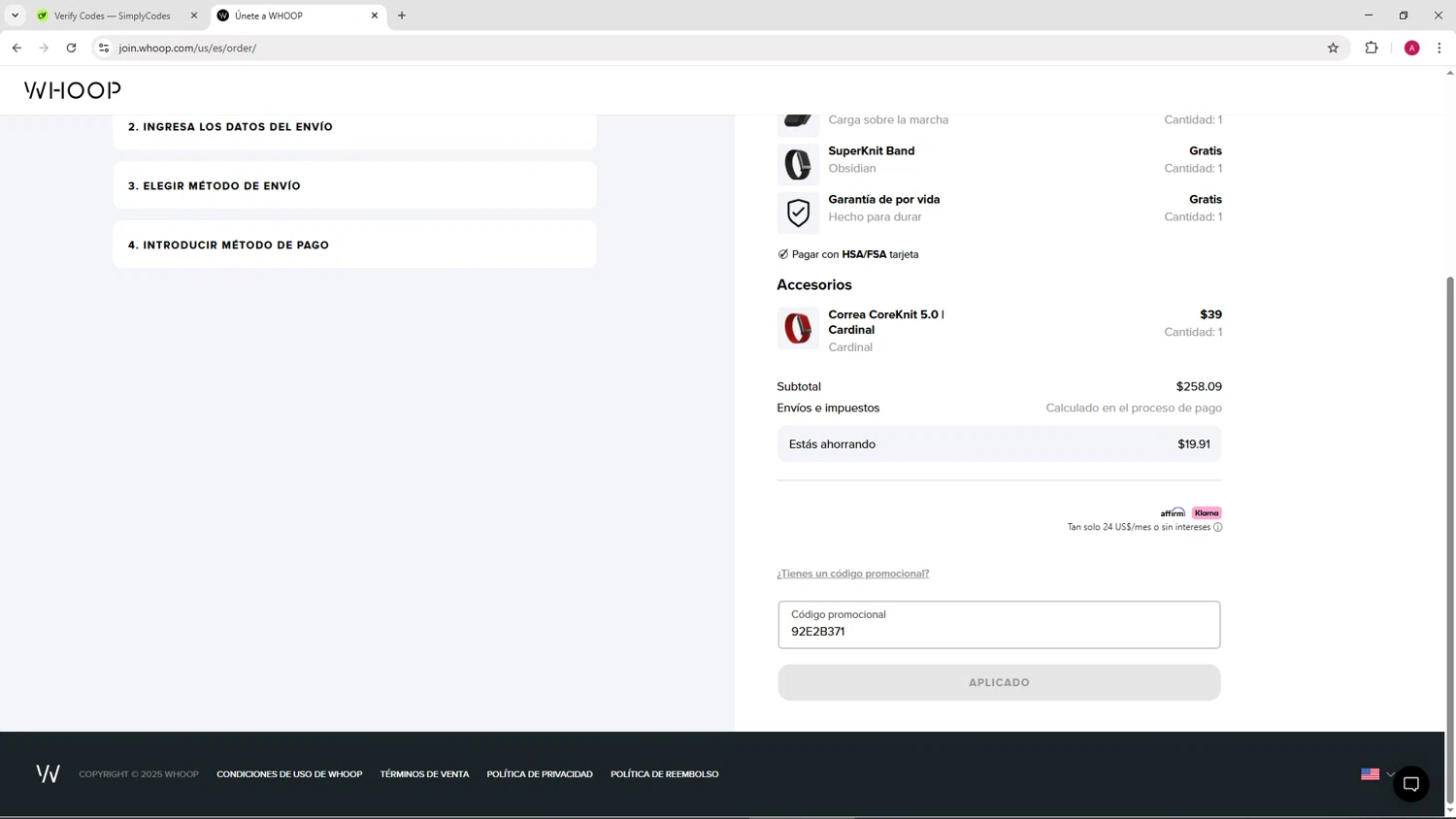The width and height of the screenshot is (1456, 819).
Task: Reload the current page
Action: pyautogui.click(x=71, y=48)
